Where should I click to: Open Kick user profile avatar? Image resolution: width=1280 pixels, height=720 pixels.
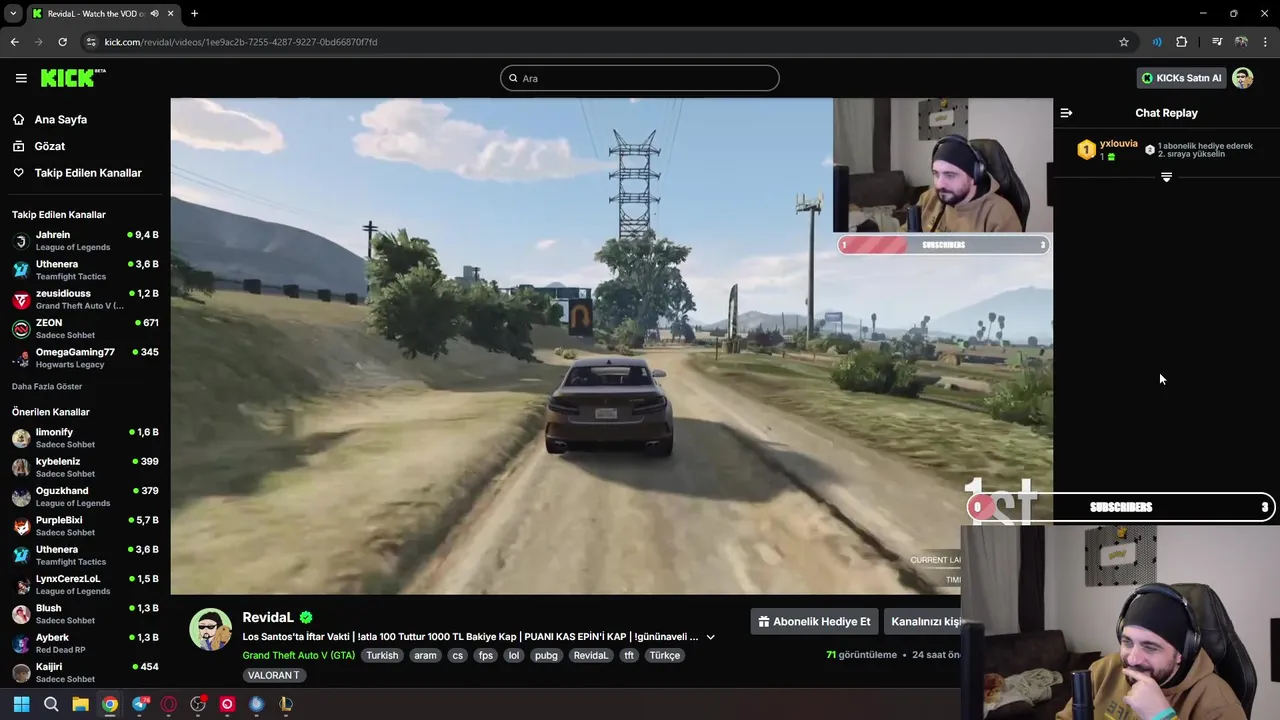pyautogui.click(x=1243, y=78)
